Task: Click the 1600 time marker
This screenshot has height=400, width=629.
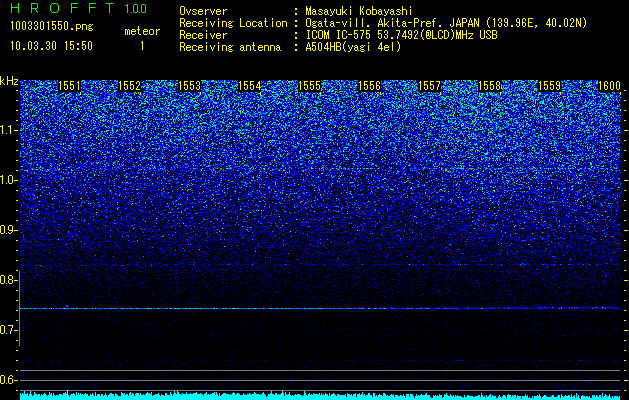Action: [x=609, y=86]
